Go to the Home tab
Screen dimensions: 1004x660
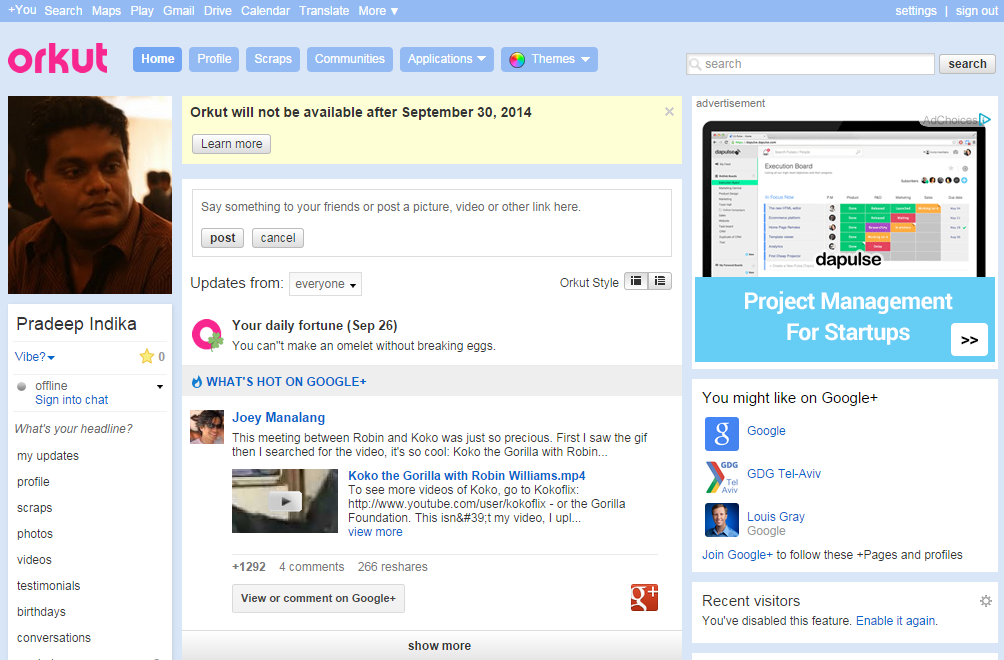158,59
